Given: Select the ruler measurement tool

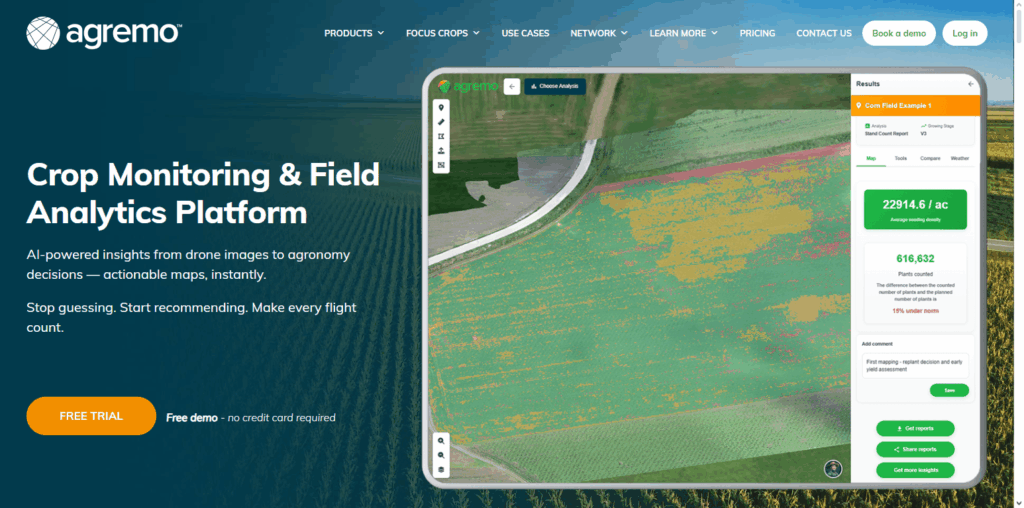Looking at the screenshot, I should point(442,122).
